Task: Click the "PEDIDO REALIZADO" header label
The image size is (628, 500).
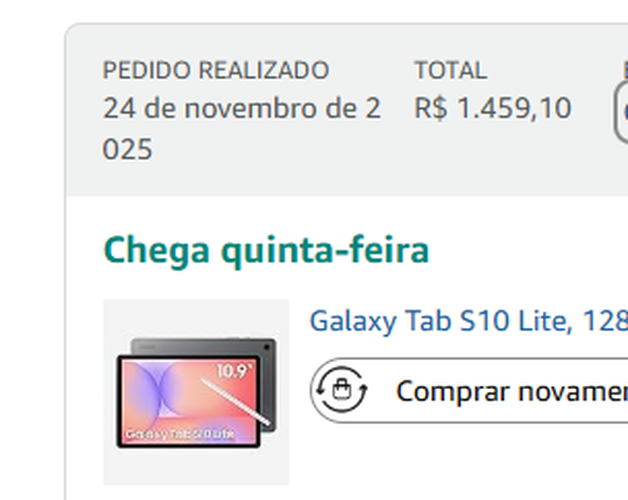Action: point(215,71)
